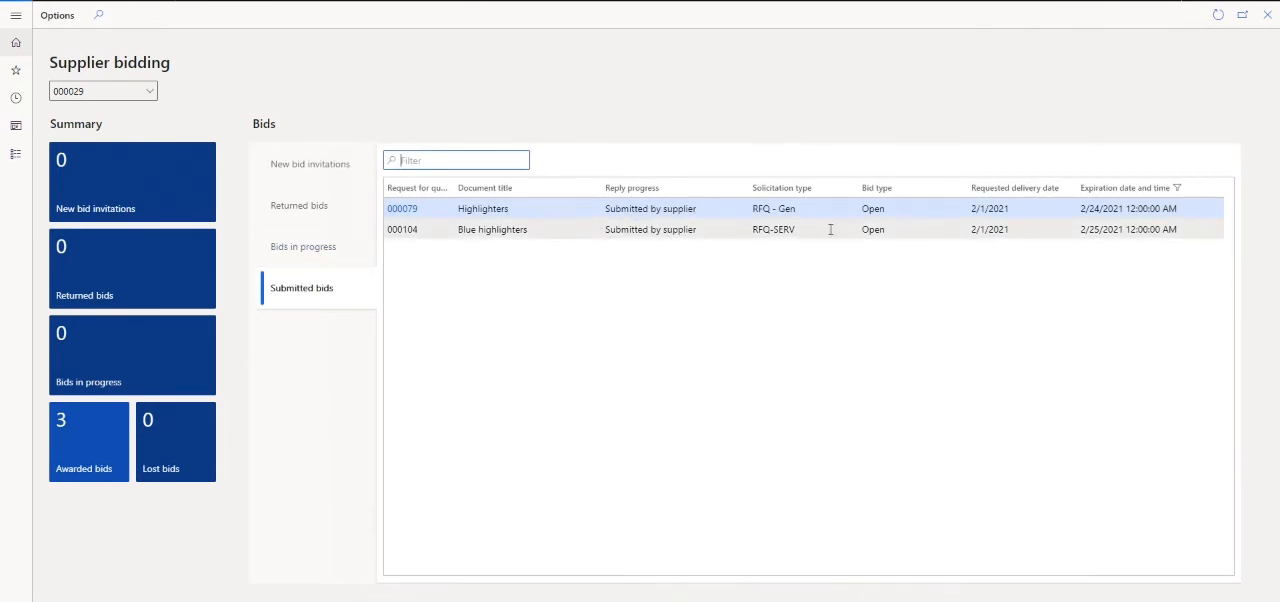Switch to Returned bids tab
Image resolution: width=1280 pixels, height=602 pixels.
coord(299,206)
